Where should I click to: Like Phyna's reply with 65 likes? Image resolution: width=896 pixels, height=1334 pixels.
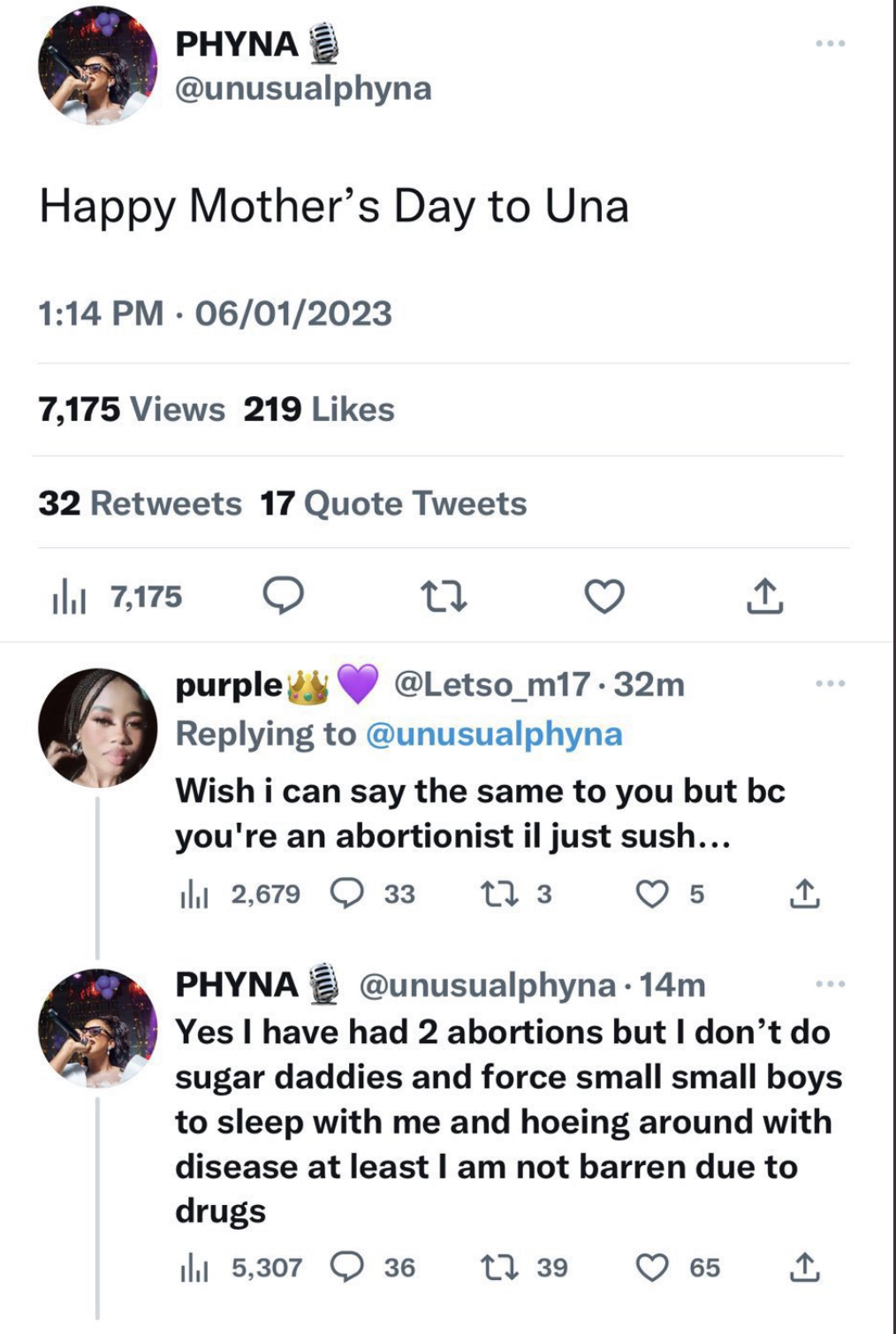tap(678, 1268)
